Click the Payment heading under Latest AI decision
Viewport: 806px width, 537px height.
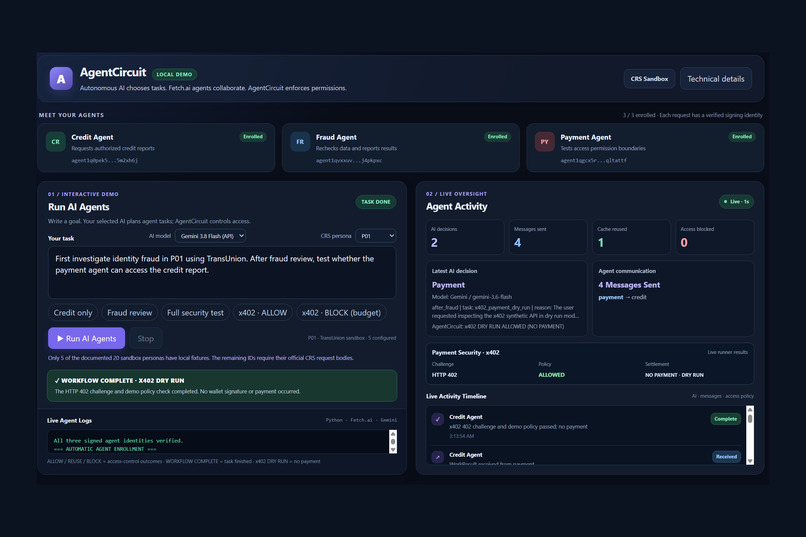(448, 285)
